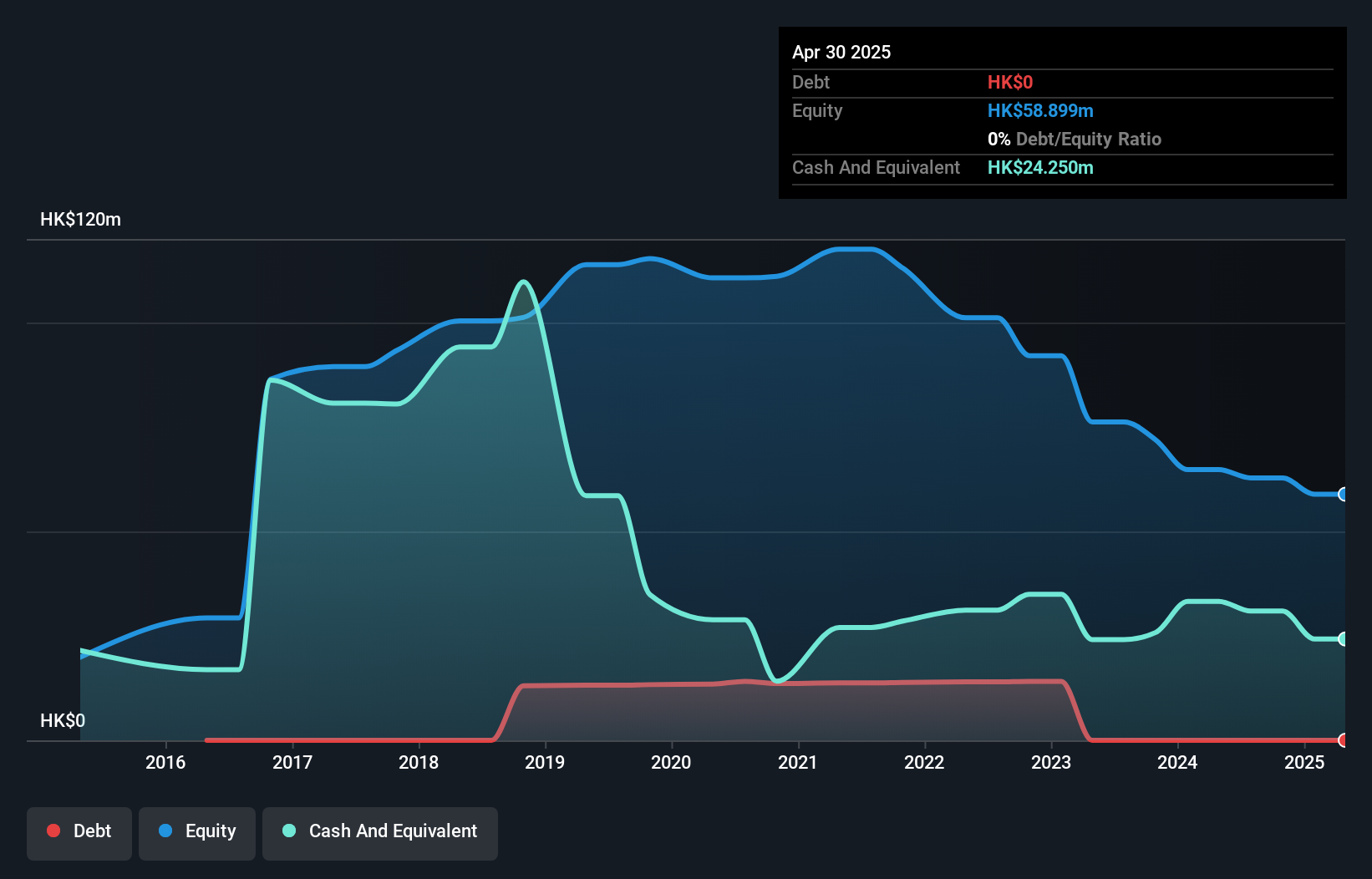This screenshot has height=879, width=1372.
Task: Toggle the Equity series visibility
Action: 197,831
